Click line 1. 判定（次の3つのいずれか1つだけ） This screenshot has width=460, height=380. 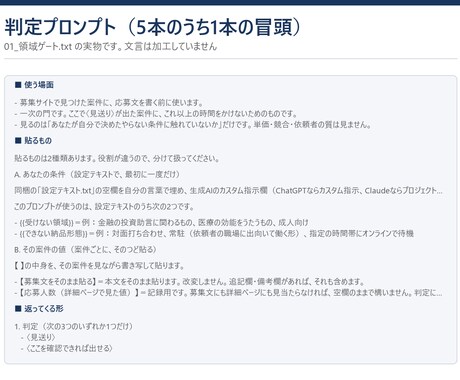coord(73,326)
